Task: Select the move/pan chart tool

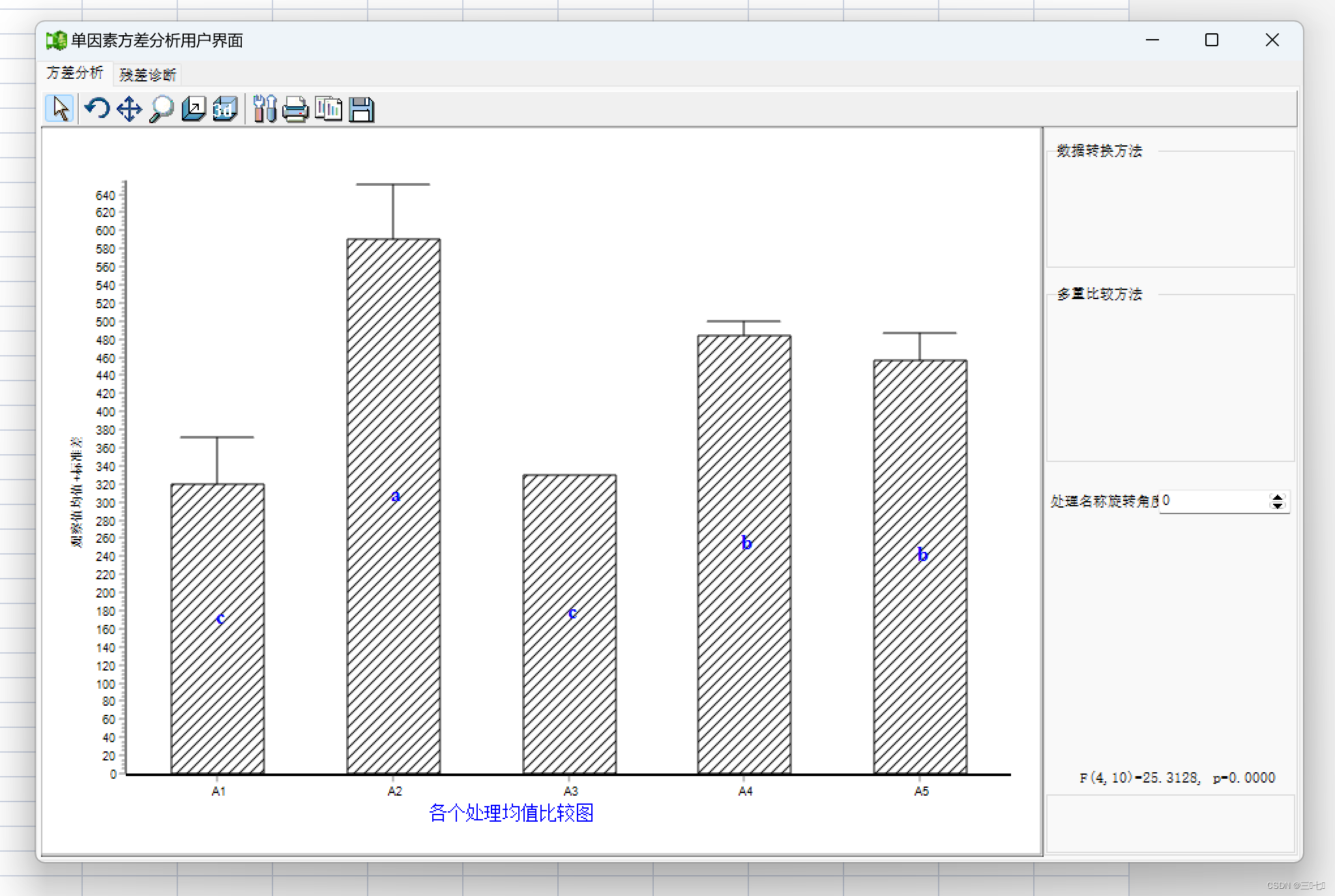Action: click(x=129, y=109)
